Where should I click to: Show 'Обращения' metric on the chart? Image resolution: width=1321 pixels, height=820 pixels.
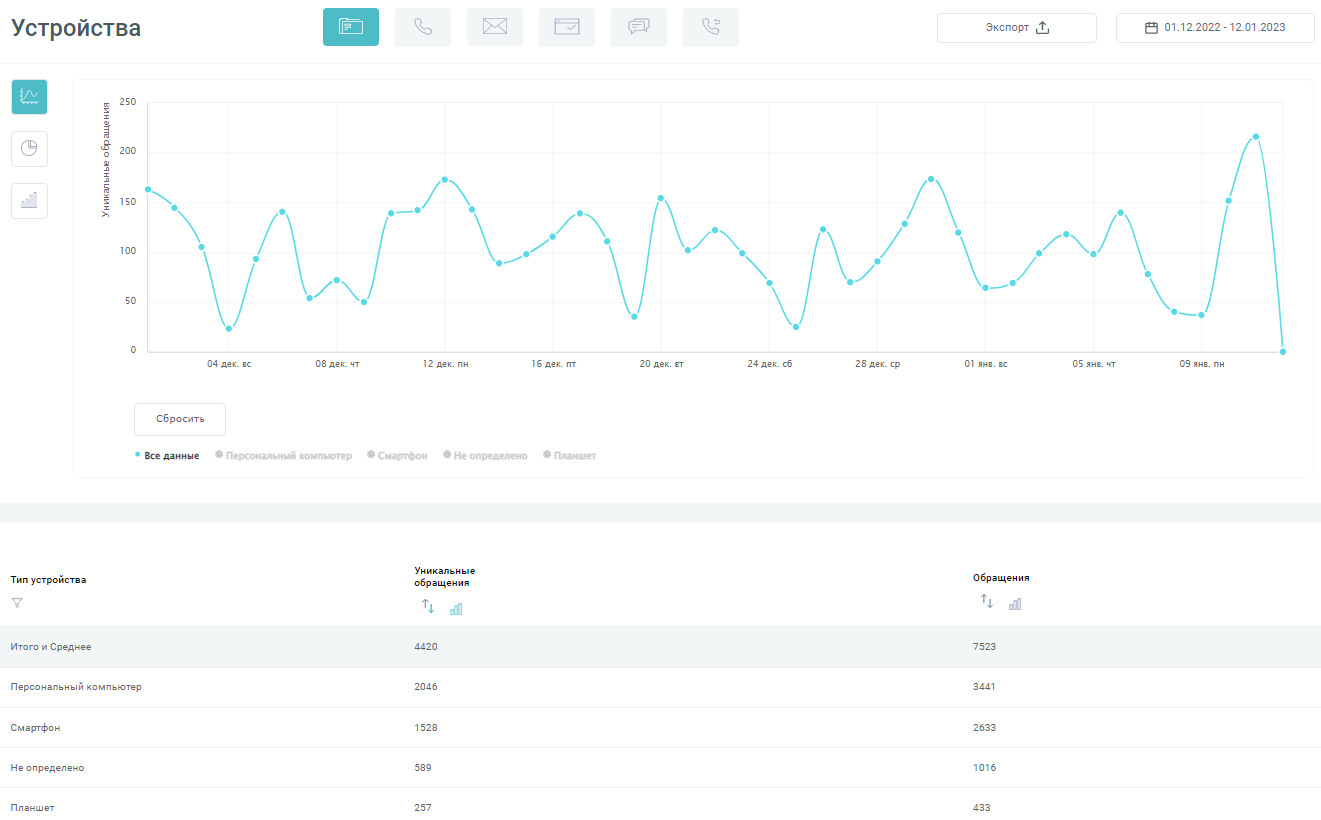(x=1015, y=604)
